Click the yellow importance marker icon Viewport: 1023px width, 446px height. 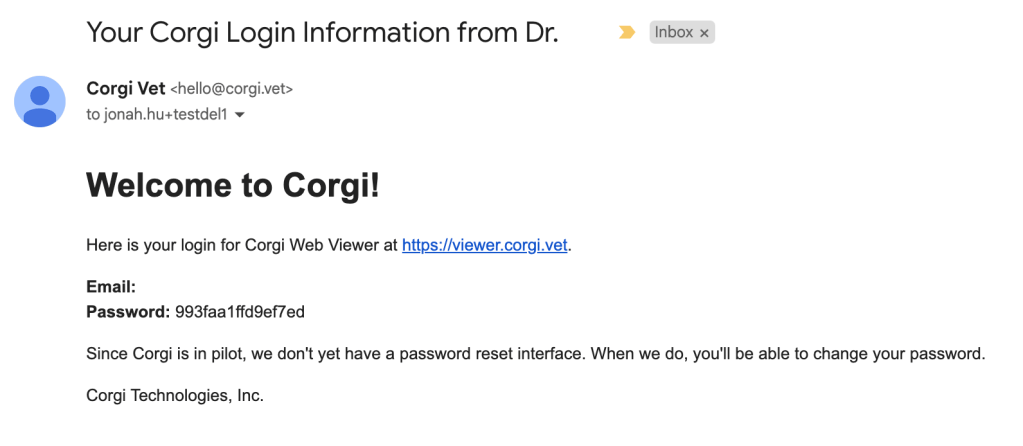click(627, 33)
